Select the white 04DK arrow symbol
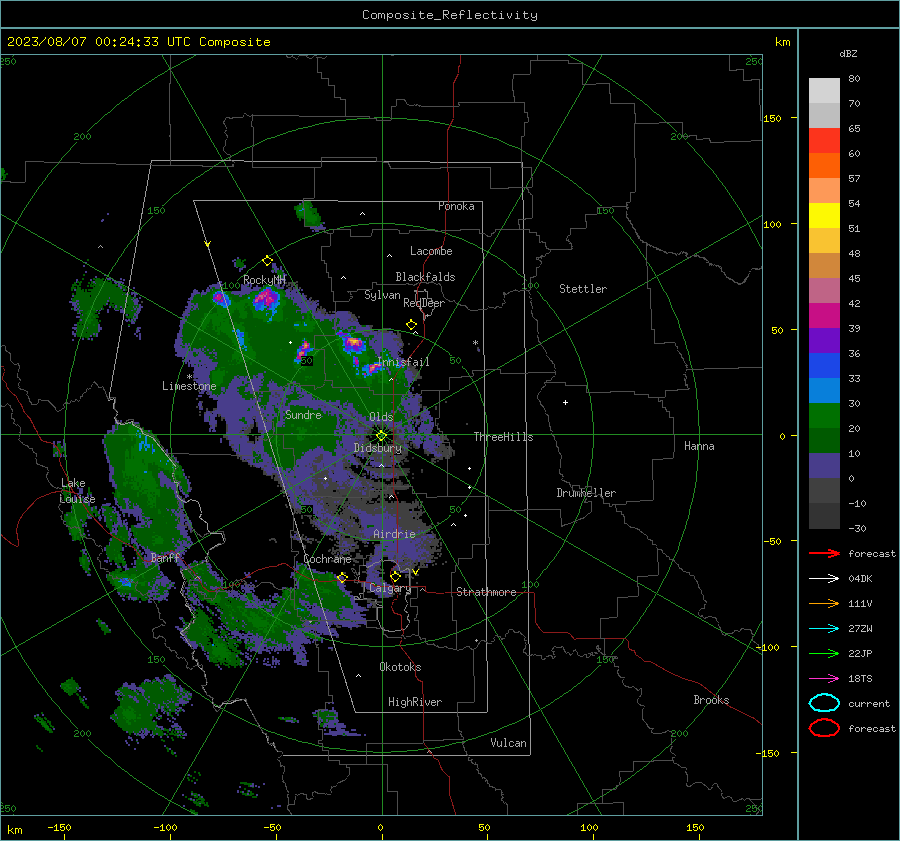This screenshot has width=900, height=841. tap(824, 579)
